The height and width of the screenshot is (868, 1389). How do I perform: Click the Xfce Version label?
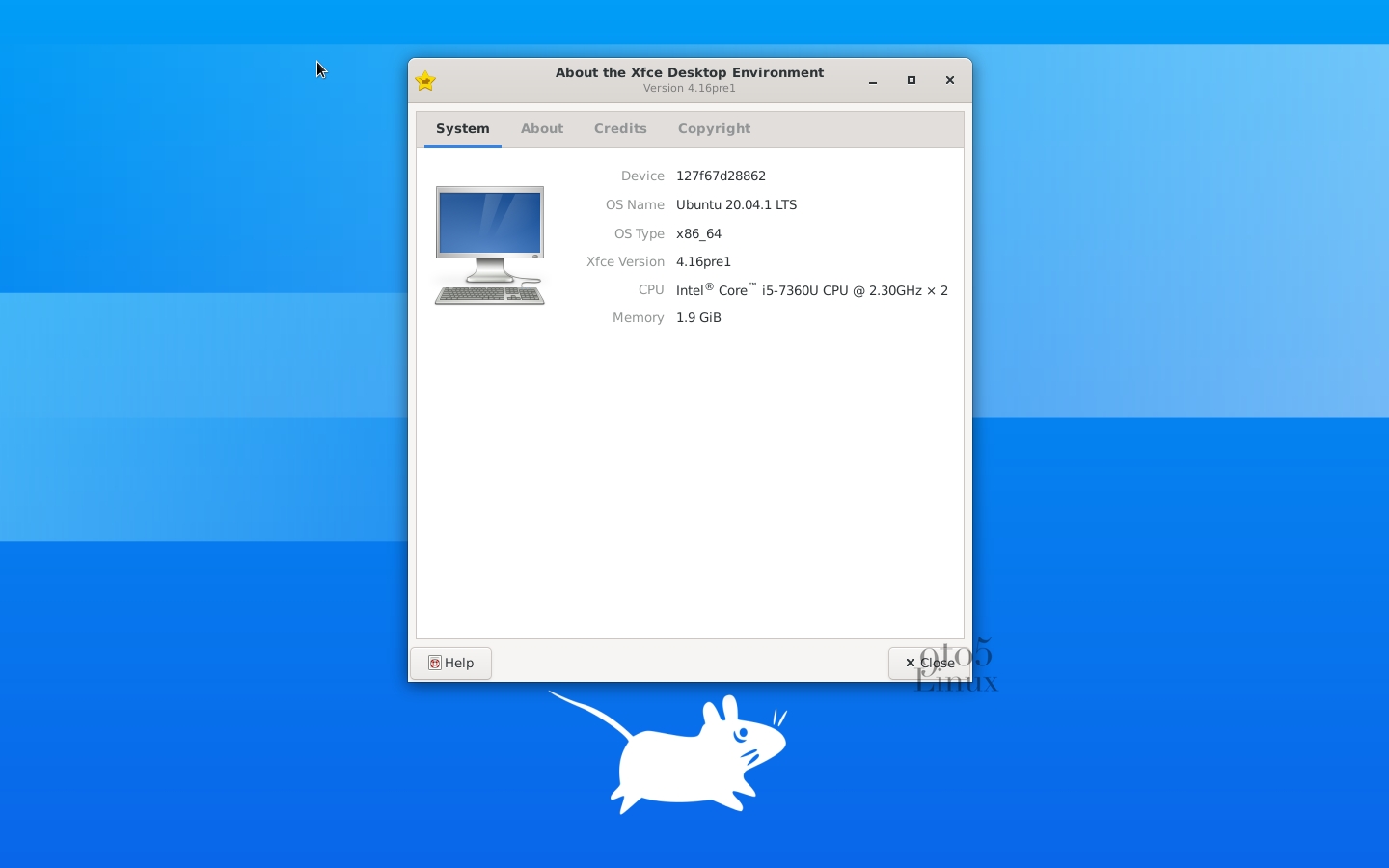point(625,262)
